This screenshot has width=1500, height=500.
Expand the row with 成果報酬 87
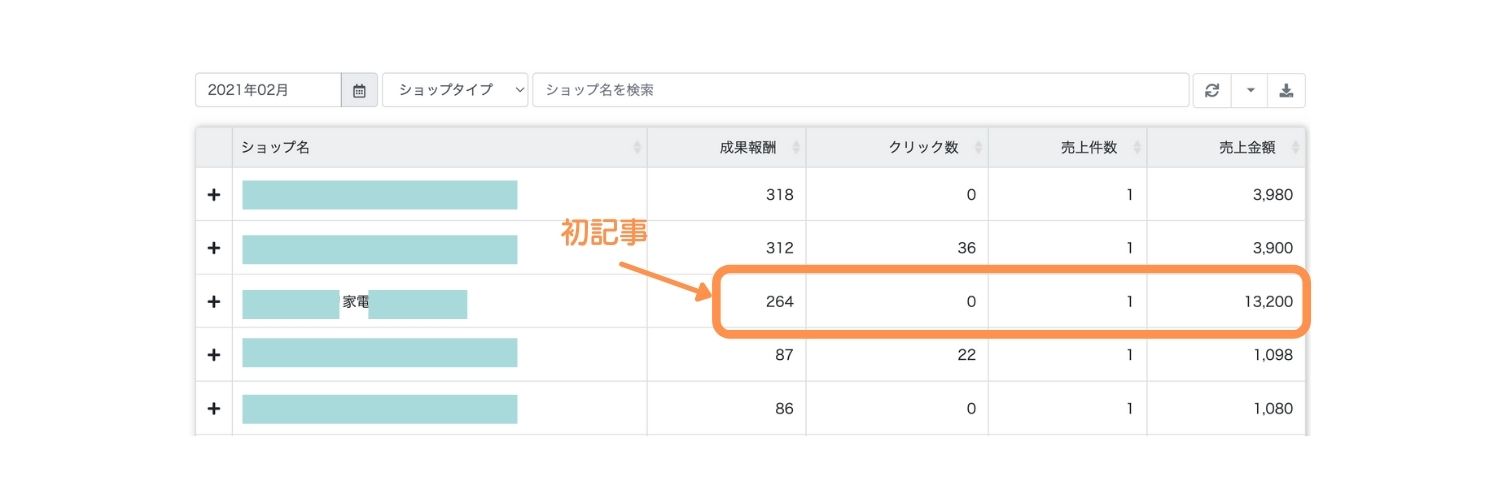click(x=213, y=355)
